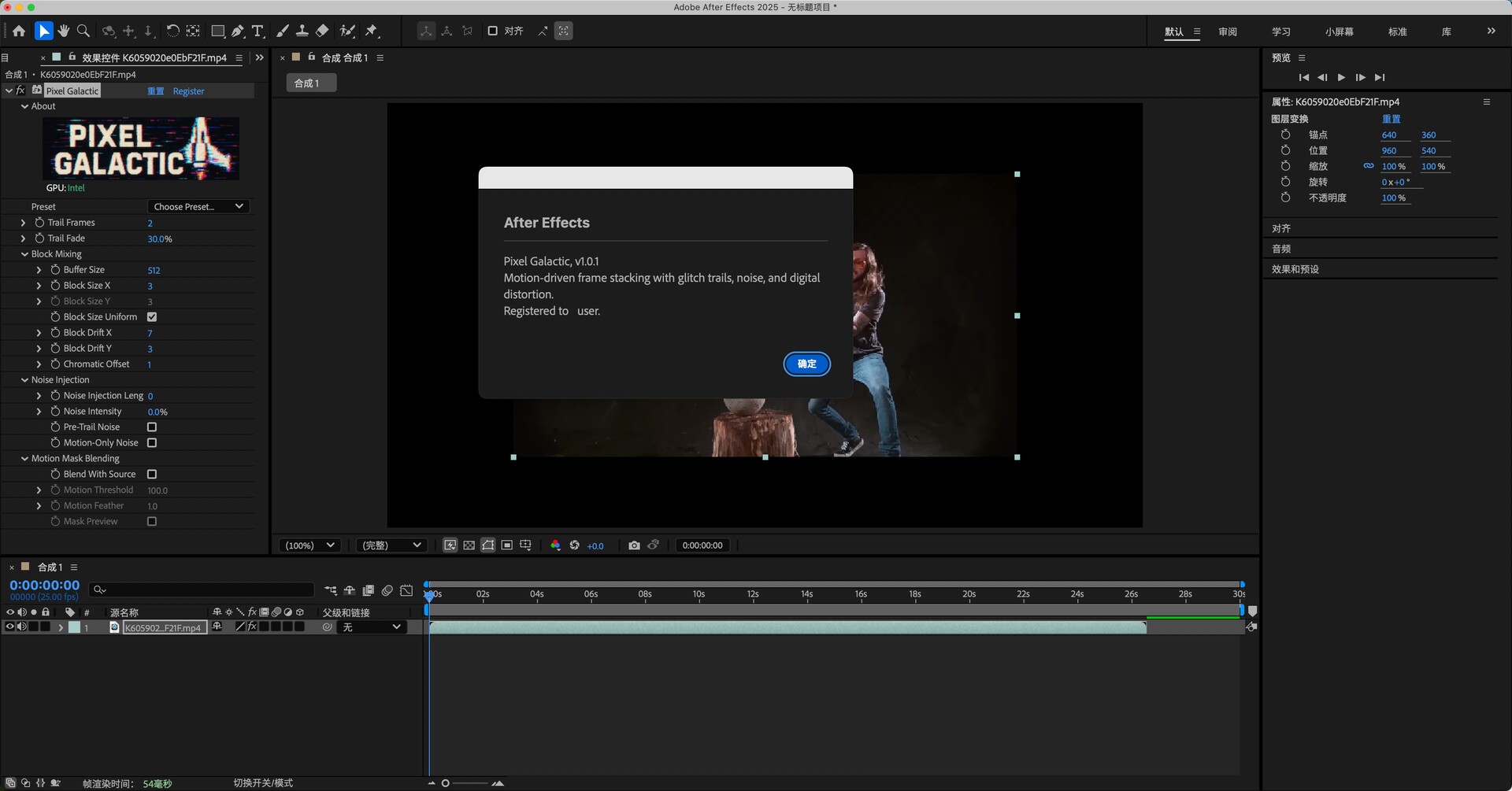Click the layer label color swatch
The width and height of the screenshot is (1512, 791).
74,627
